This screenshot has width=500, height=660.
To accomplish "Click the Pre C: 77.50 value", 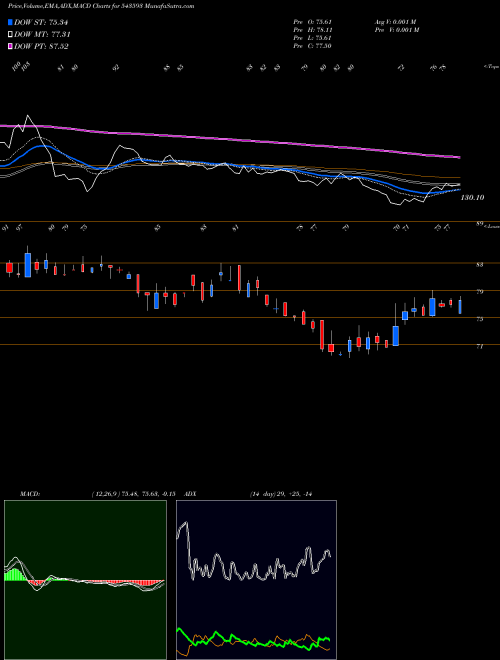I will point(312,46).
